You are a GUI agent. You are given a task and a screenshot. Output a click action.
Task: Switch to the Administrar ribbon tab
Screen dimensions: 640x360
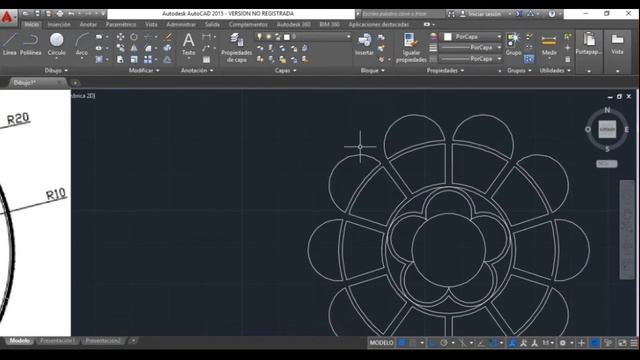(x=181, y=24)
